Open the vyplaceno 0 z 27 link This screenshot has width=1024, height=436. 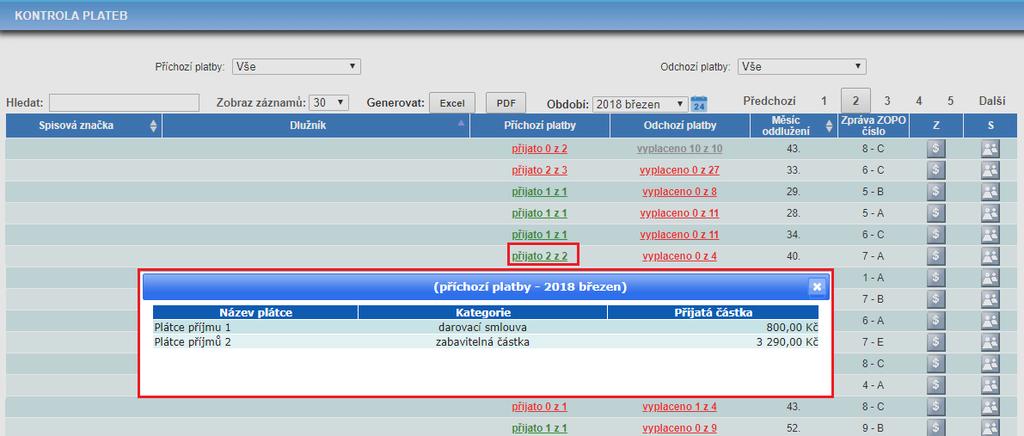tap(680, 170)
